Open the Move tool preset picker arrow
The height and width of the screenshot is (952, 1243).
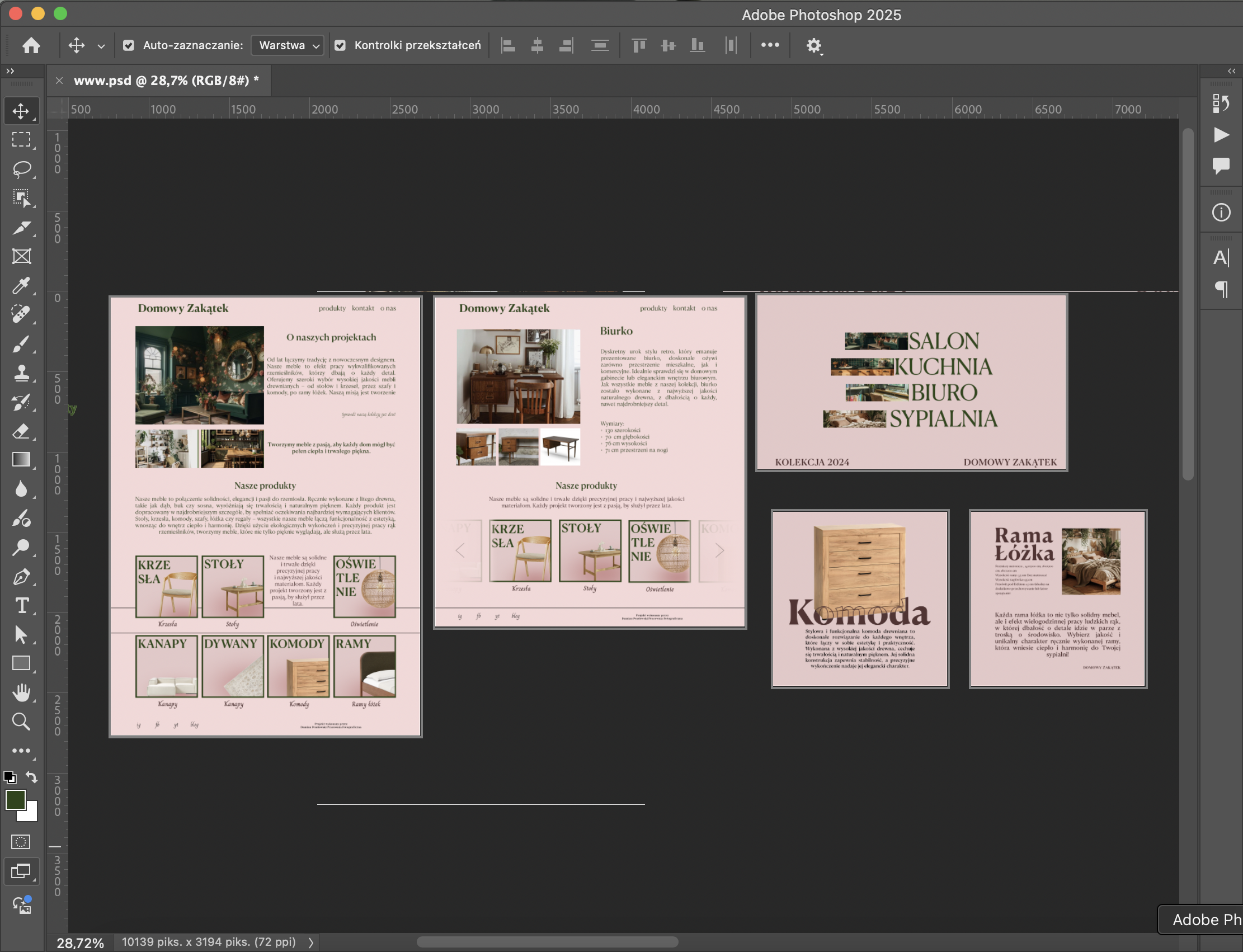[x=101, y=46]
